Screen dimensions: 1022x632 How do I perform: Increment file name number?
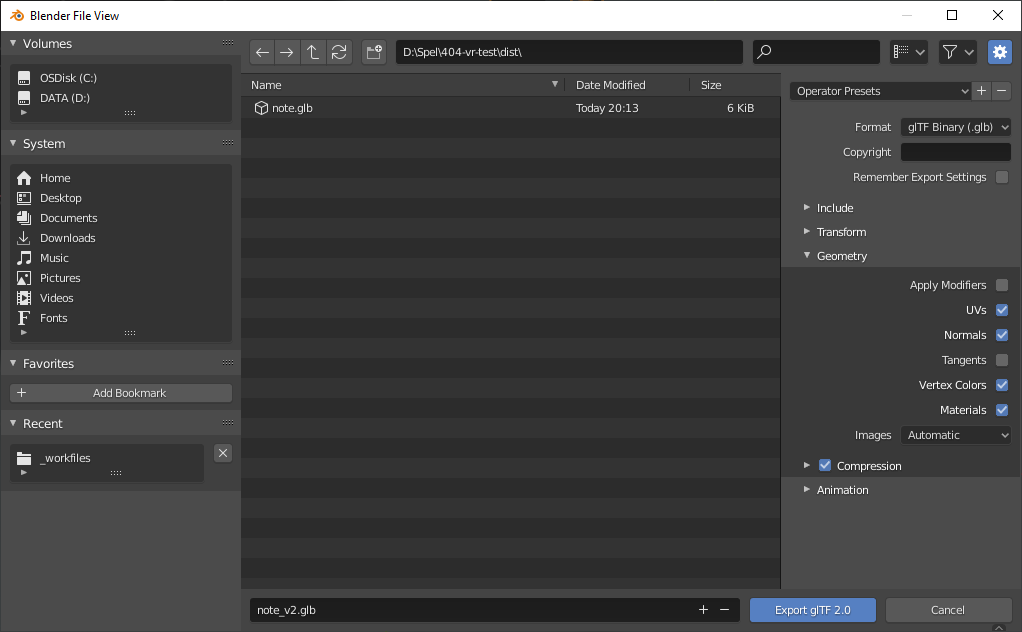(703, 610)
